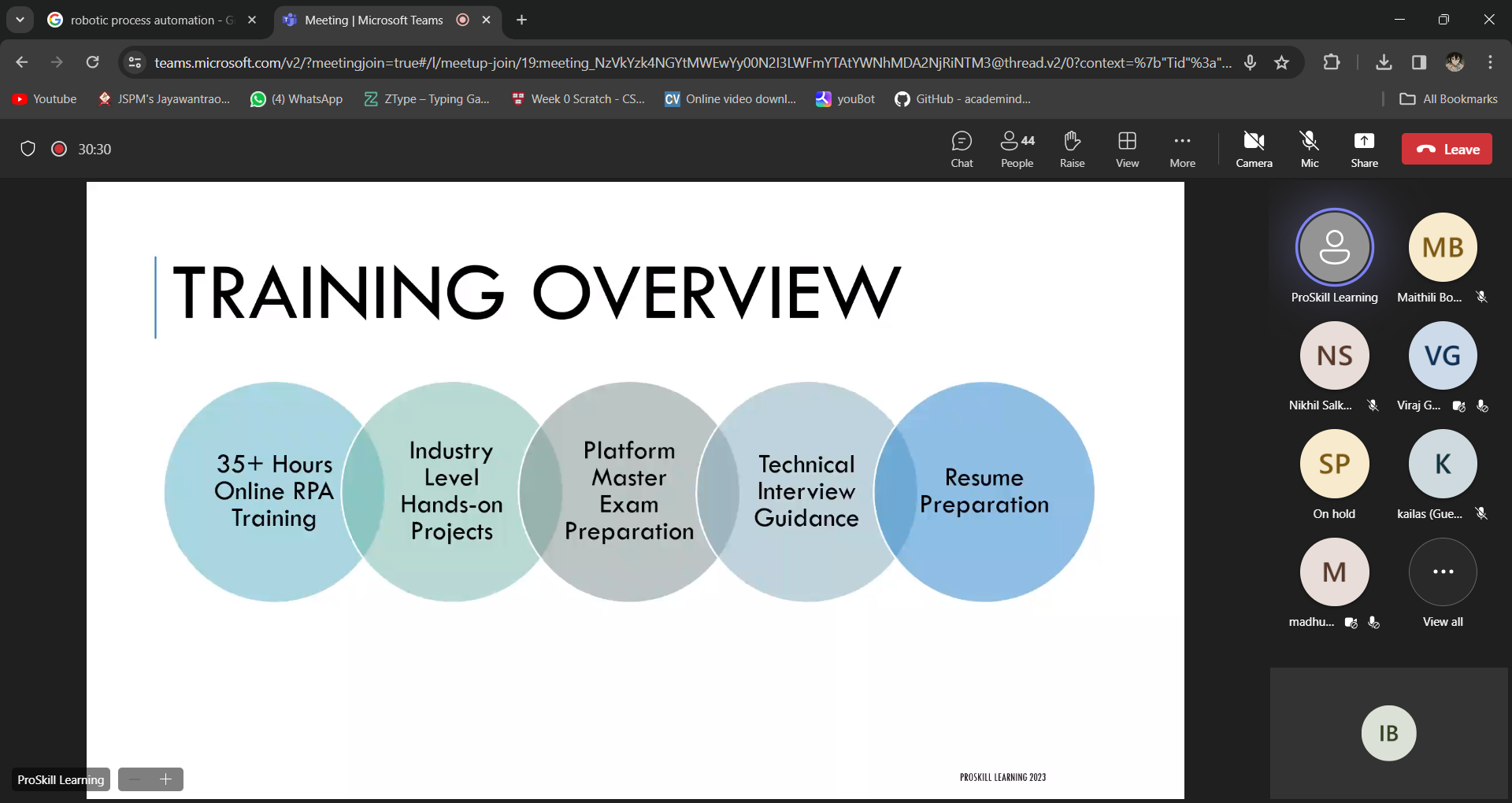Click Viraj G... microphone status icon
1512x803 pixels.
pyautogui.click(x=1482, y=406)
